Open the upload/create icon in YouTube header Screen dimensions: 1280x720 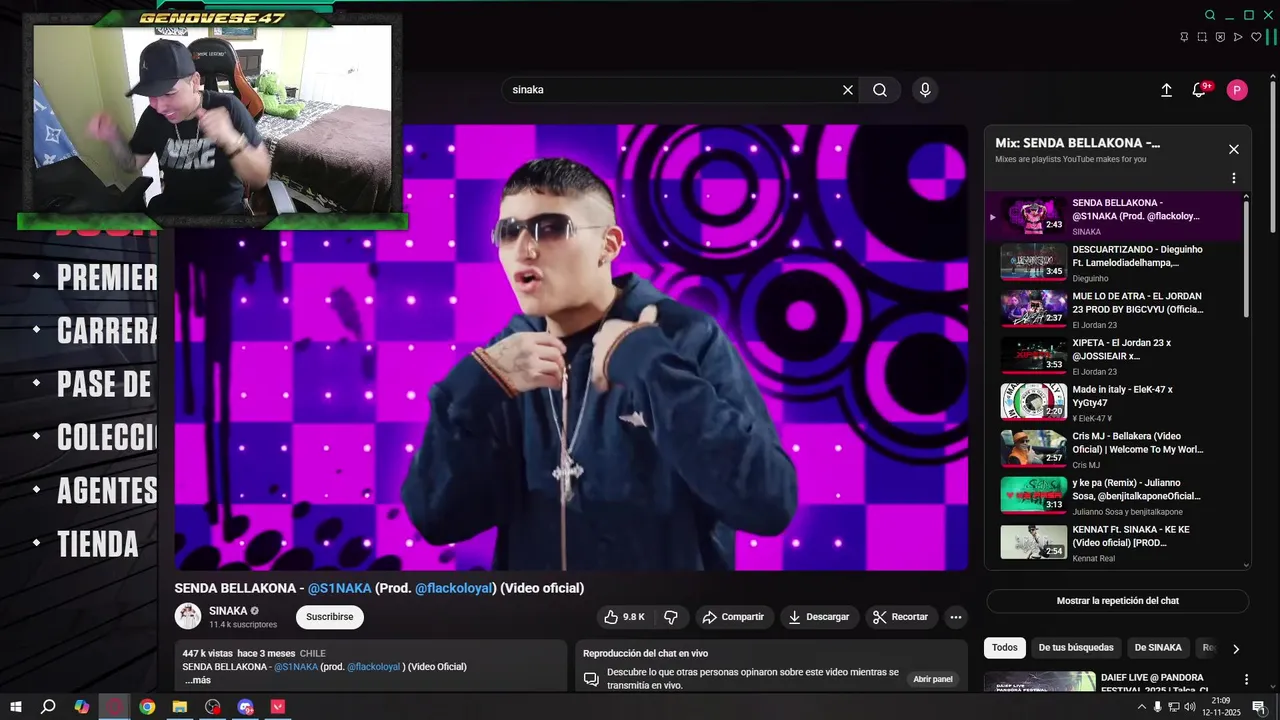pyautogui.click(x=1166, y=90)
